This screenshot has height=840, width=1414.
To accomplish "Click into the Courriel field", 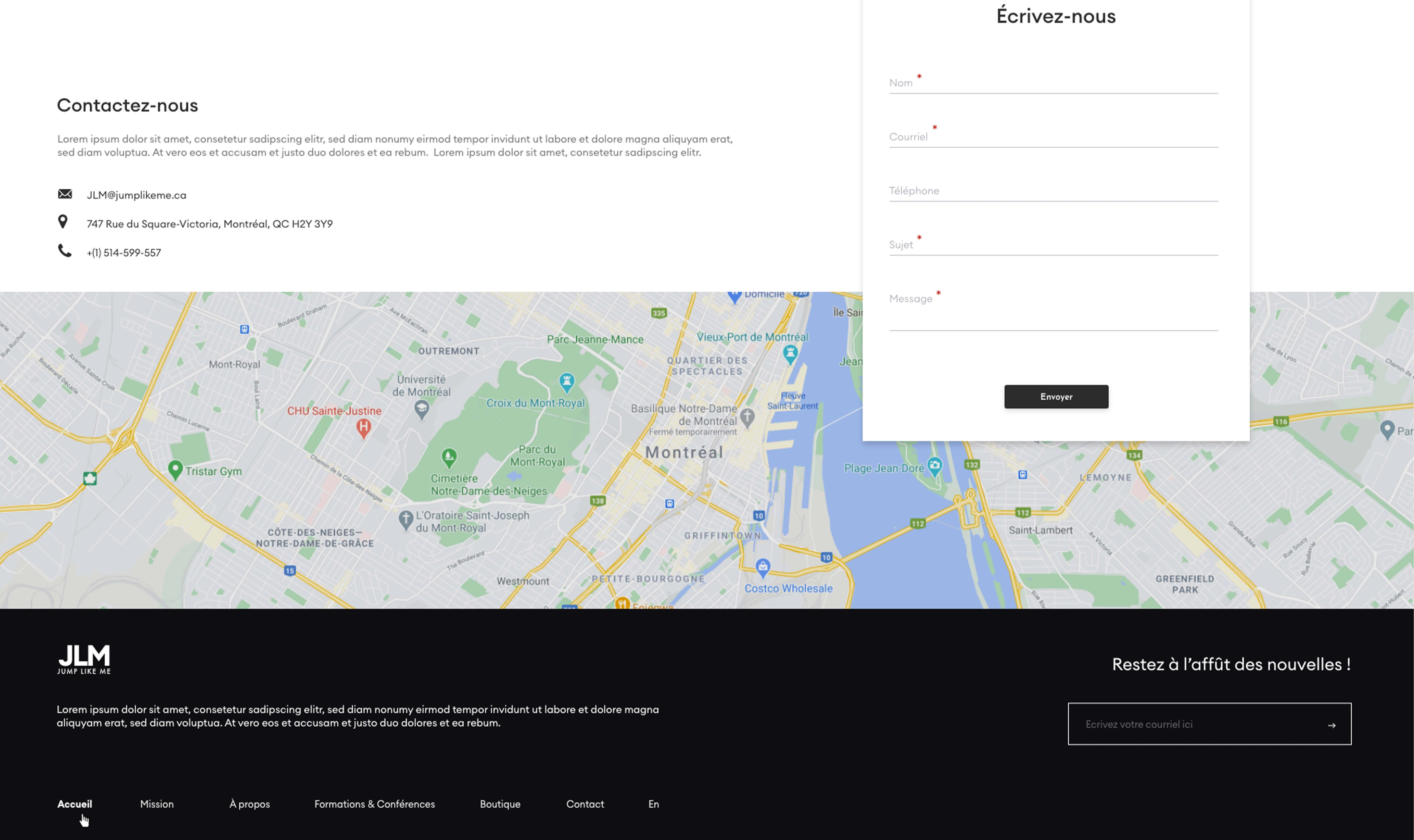I will (1053, 136).
